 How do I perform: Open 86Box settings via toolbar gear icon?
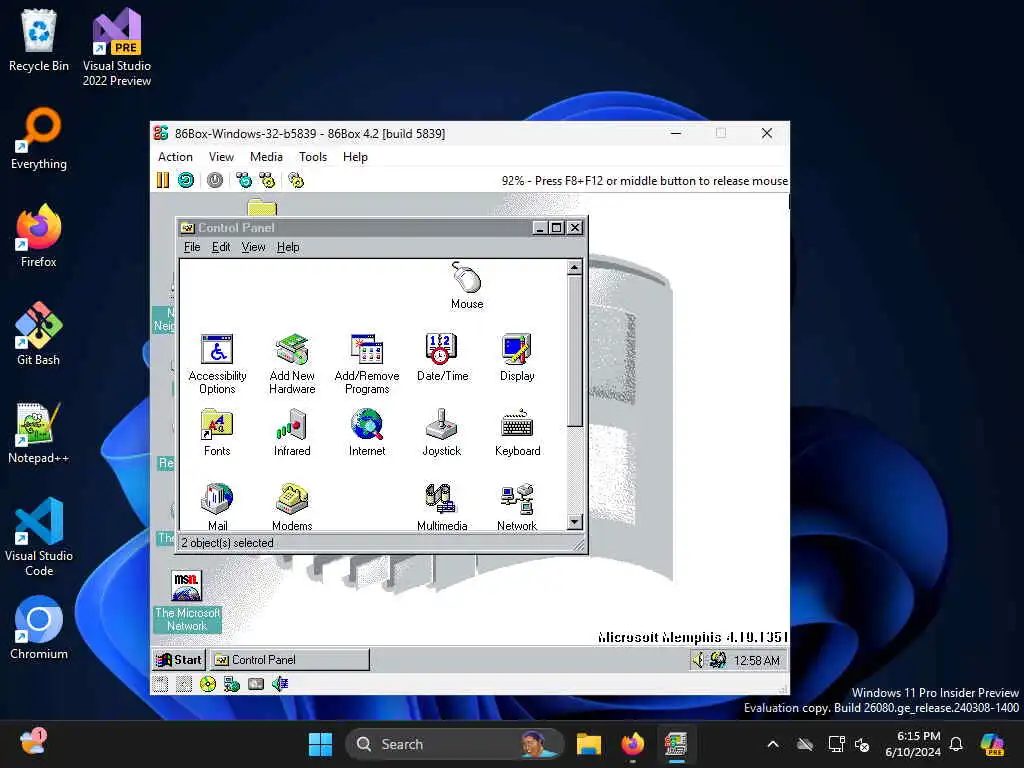tap(296, 180)
